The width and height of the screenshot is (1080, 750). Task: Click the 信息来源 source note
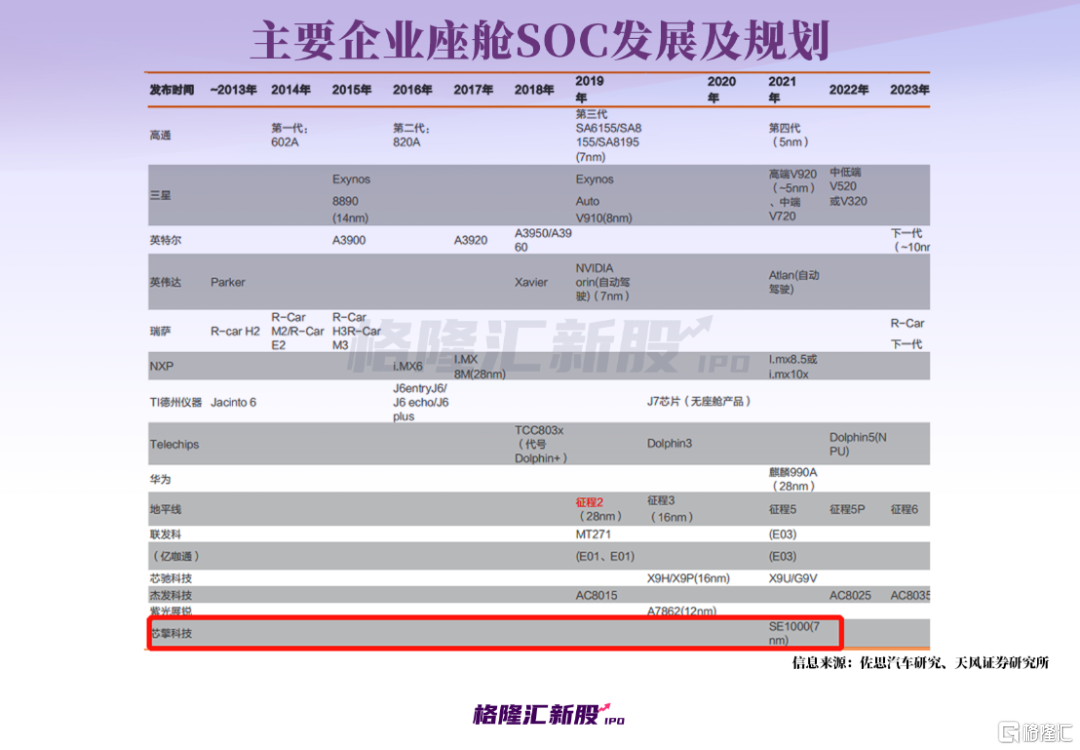[x=920, y=663]
